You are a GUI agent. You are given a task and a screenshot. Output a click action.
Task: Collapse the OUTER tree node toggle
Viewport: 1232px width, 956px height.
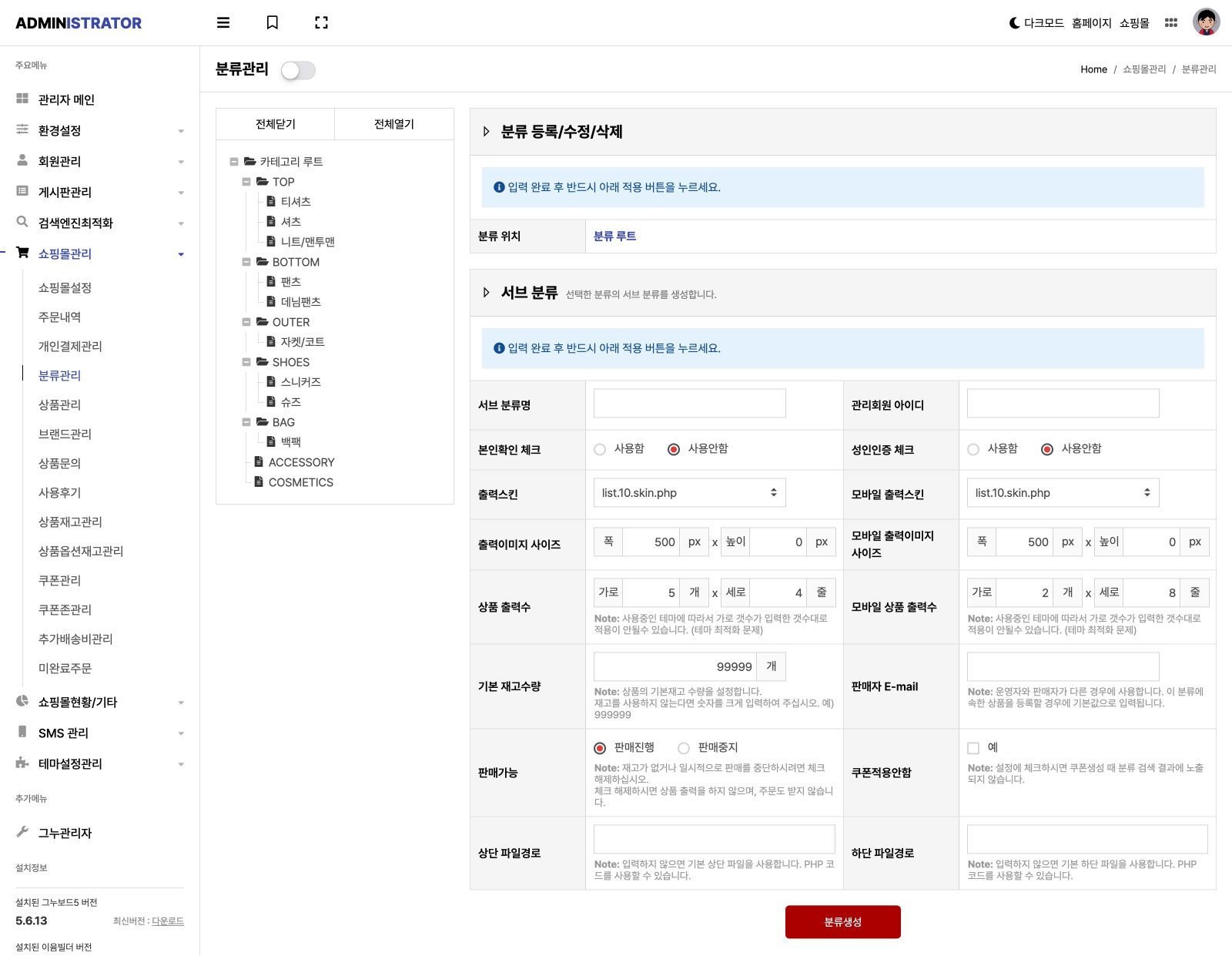(246, 322)
